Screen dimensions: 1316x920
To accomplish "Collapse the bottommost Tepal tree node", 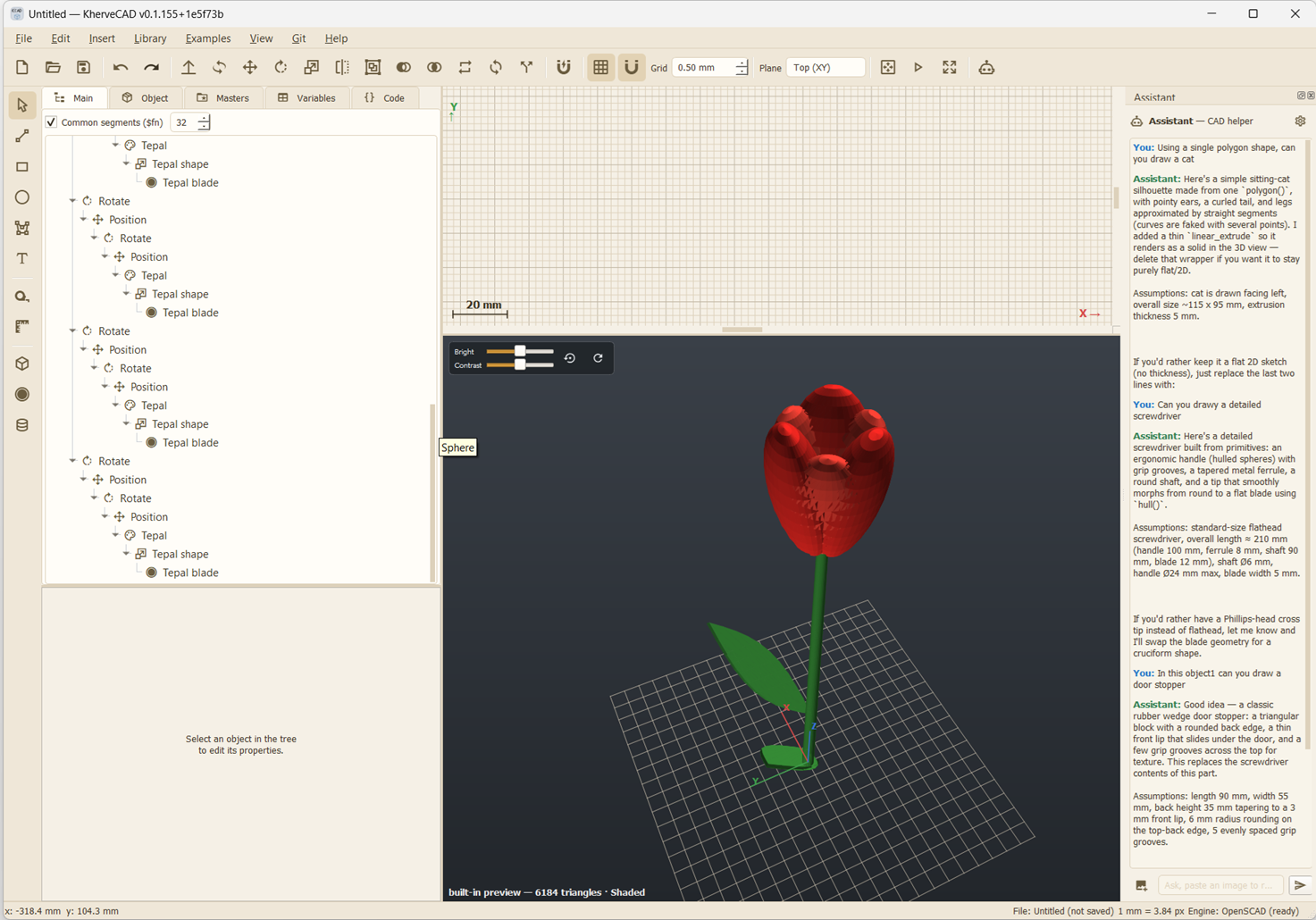I will [x=115, y=535].
